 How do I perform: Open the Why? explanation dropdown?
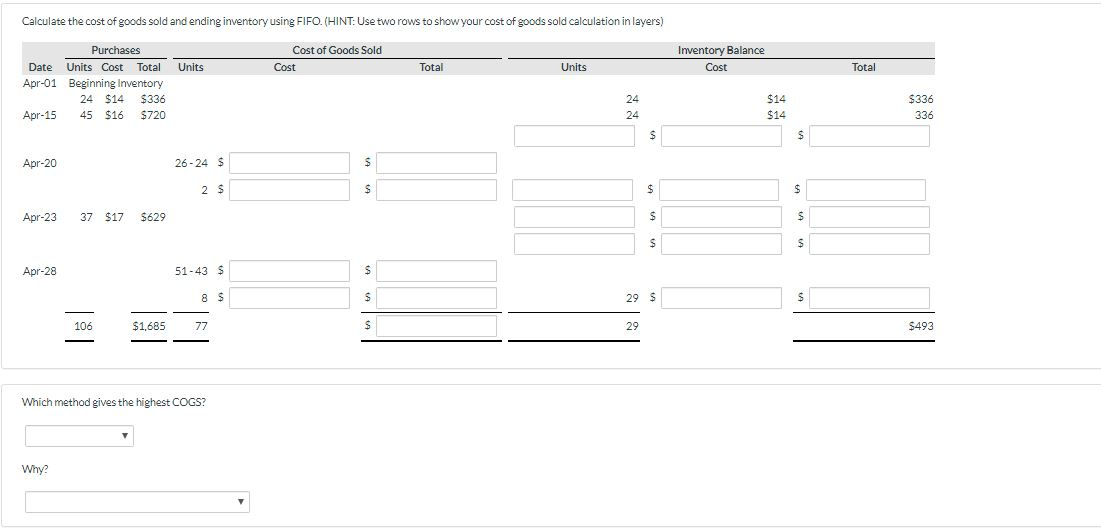[137, 501]
